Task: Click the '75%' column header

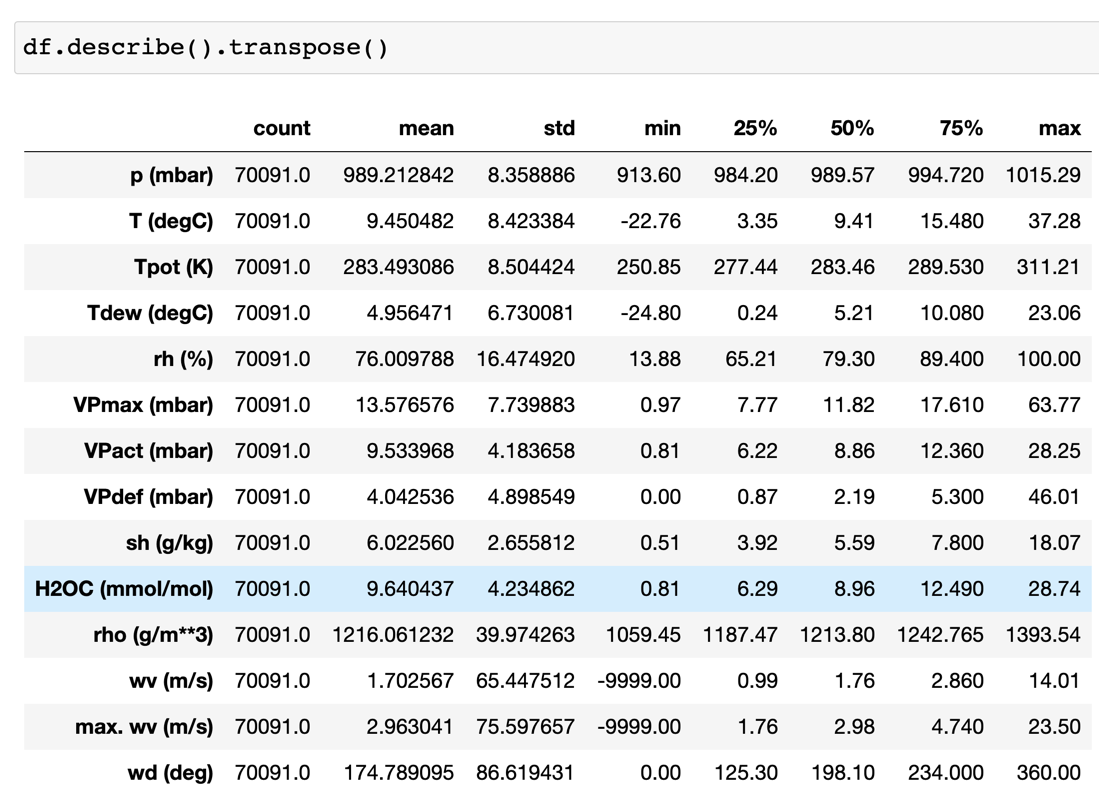Action: click(x=961, y=128)
